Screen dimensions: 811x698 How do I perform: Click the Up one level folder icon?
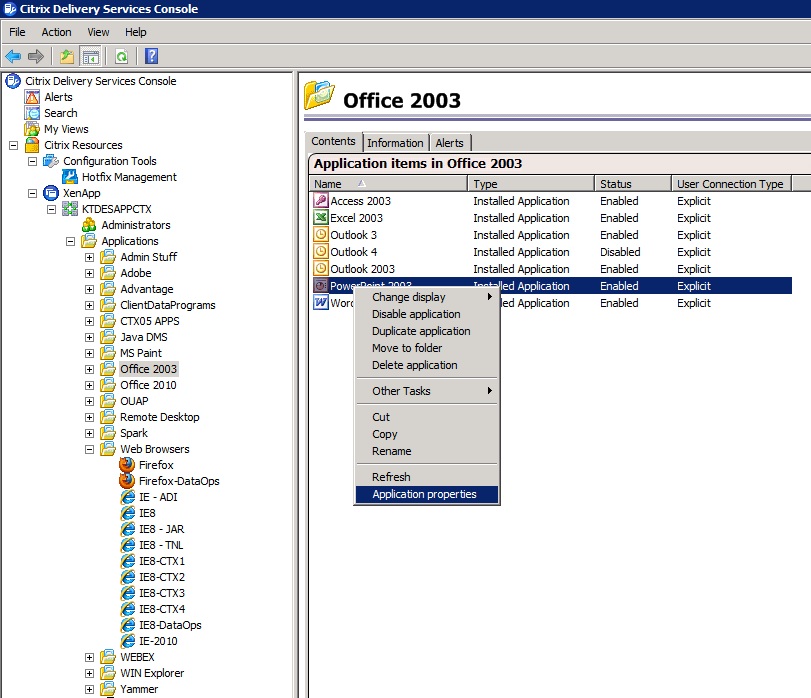click(67, 57)
